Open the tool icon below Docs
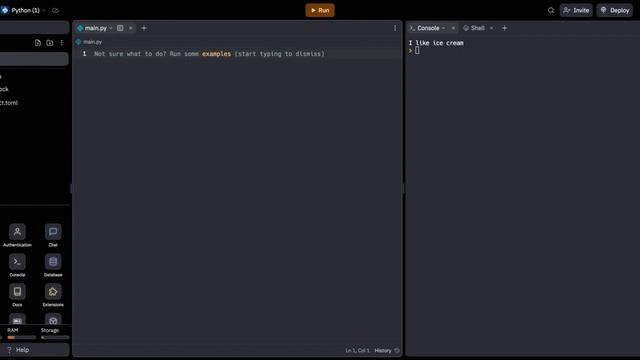 point(17,321)
